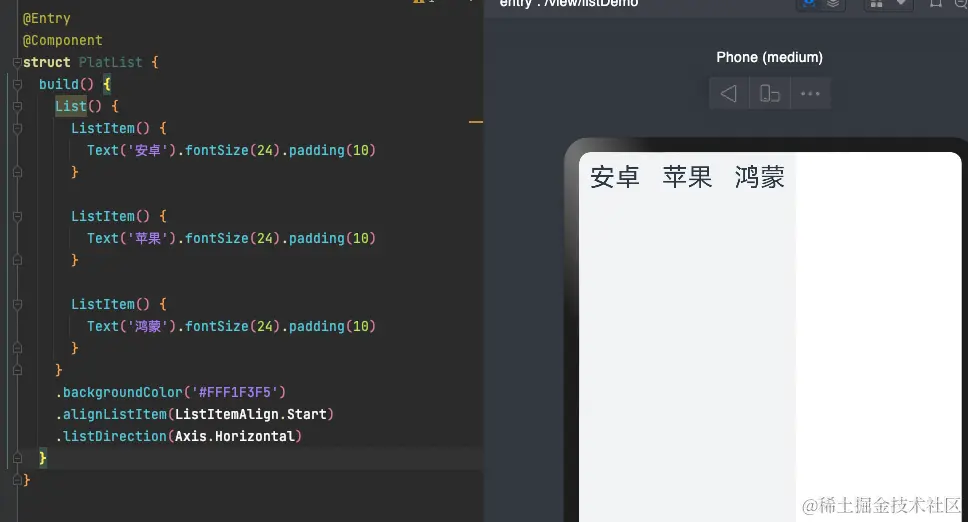Click Text('苹果') in the code

point(132,239)
